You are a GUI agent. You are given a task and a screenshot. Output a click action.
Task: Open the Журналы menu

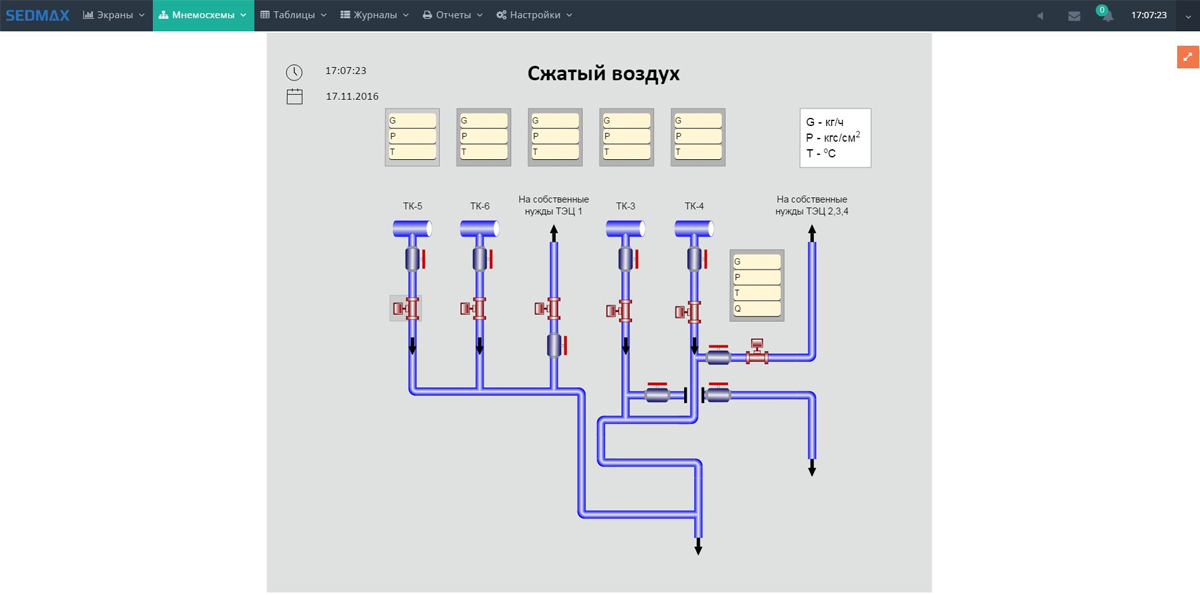(x=374, y=15)
